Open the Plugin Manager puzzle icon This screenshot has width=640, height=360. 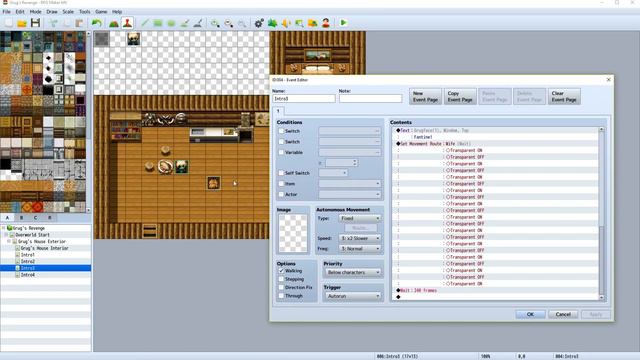click(x=273, y=23)
